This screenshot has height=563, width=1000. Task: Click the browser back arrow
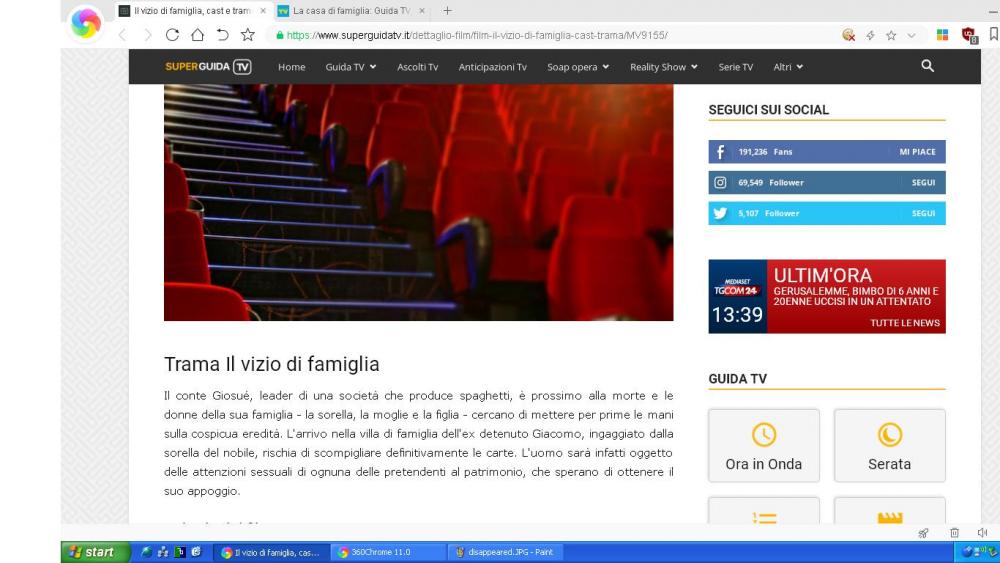pyautogui.click(x=122, y=35)
